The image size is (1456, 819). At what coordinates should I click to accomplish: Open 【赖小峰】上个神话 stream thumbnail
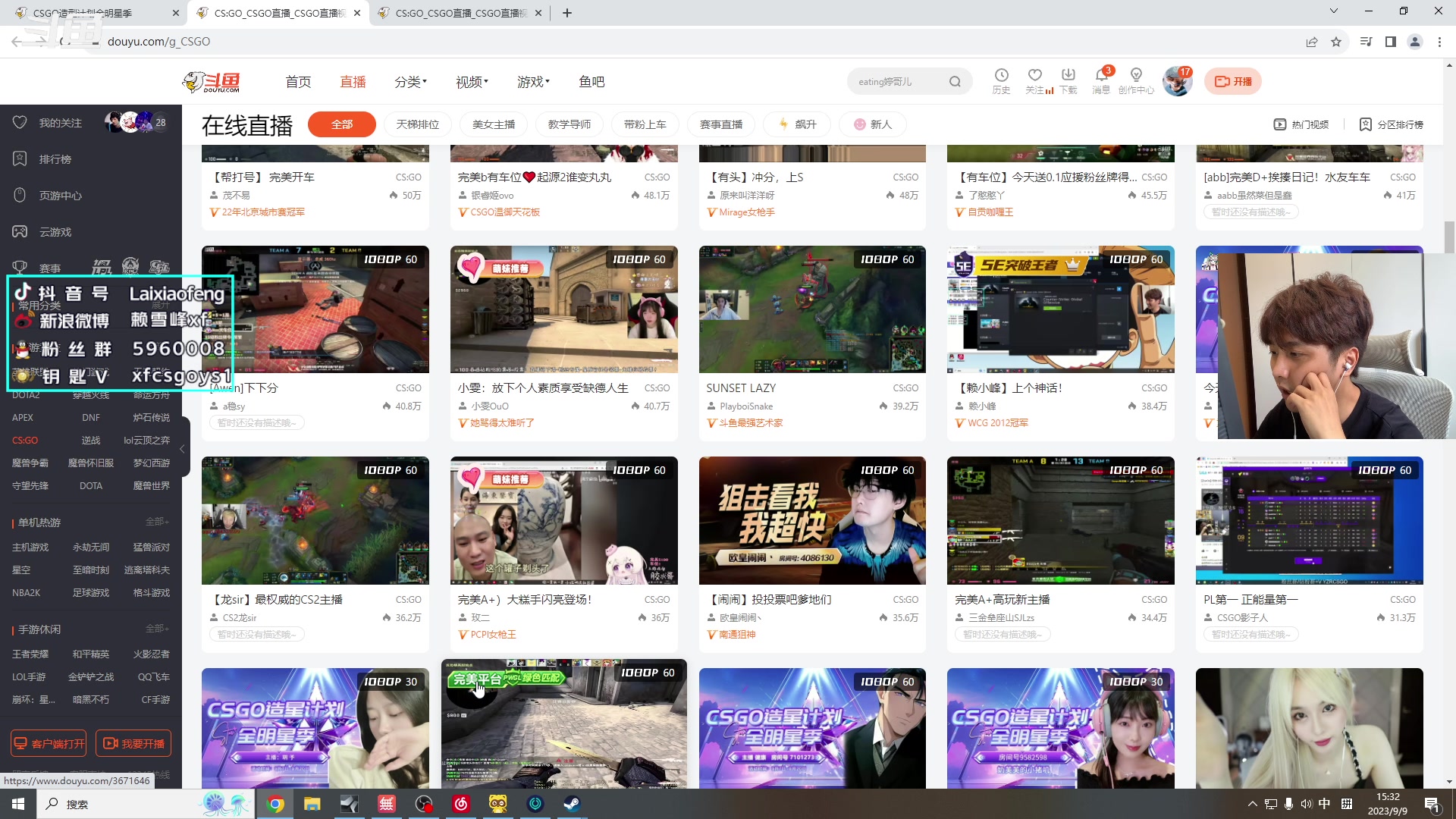(x=1061, y=309)
